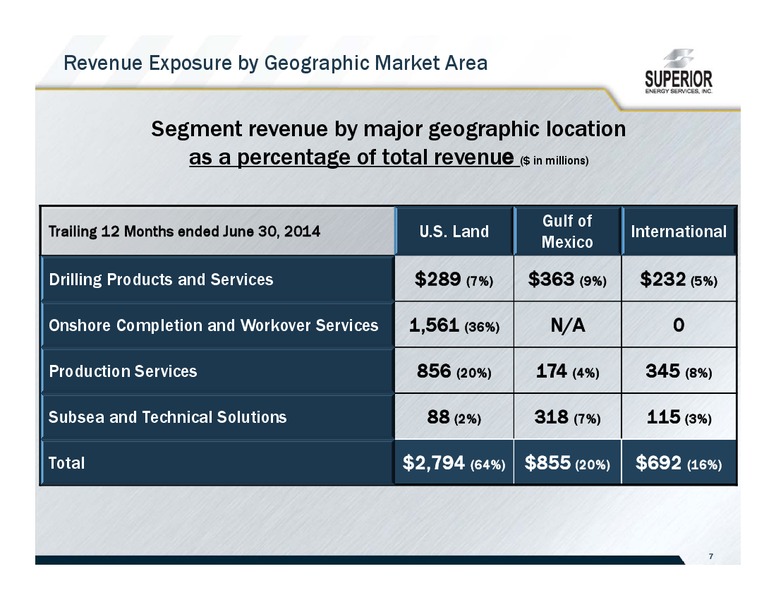
Task: Click the '115 (3%)' cell
Action: coord(679,417)
